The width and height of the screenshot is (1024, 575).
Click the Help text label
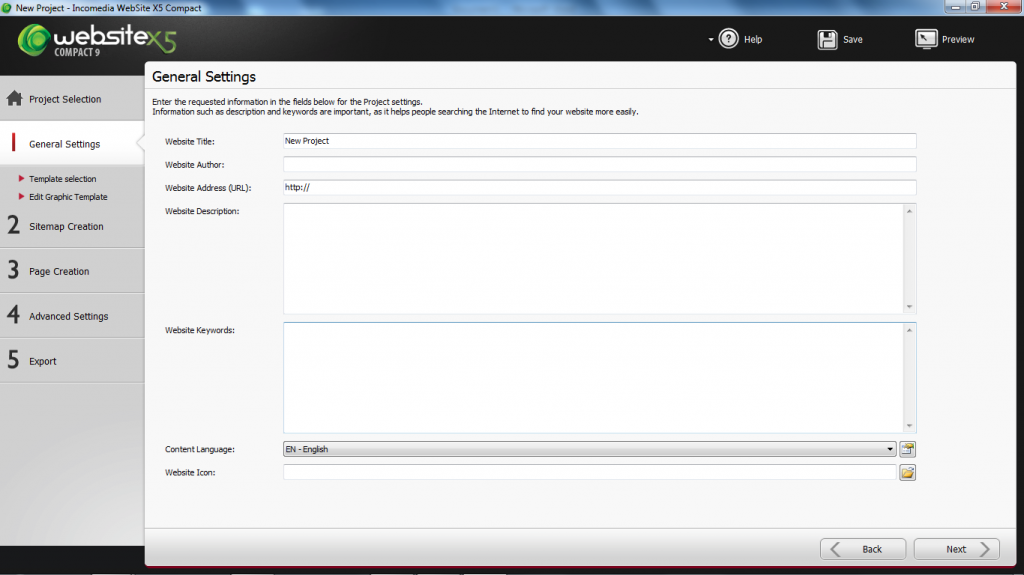tap(753, 39)
